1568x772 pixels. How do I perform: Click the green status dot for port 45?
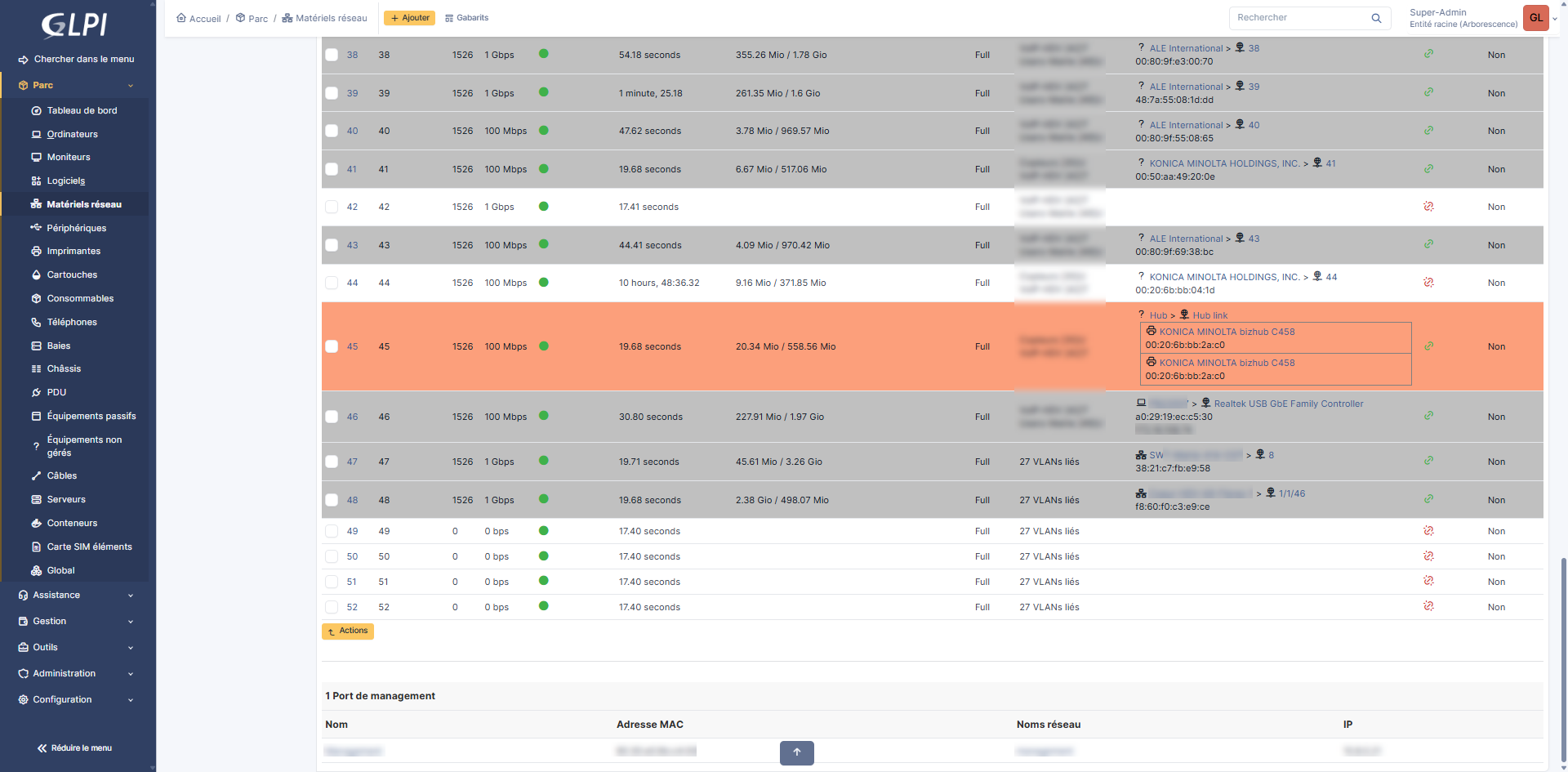pyautogui.click(x=544, y=346)
